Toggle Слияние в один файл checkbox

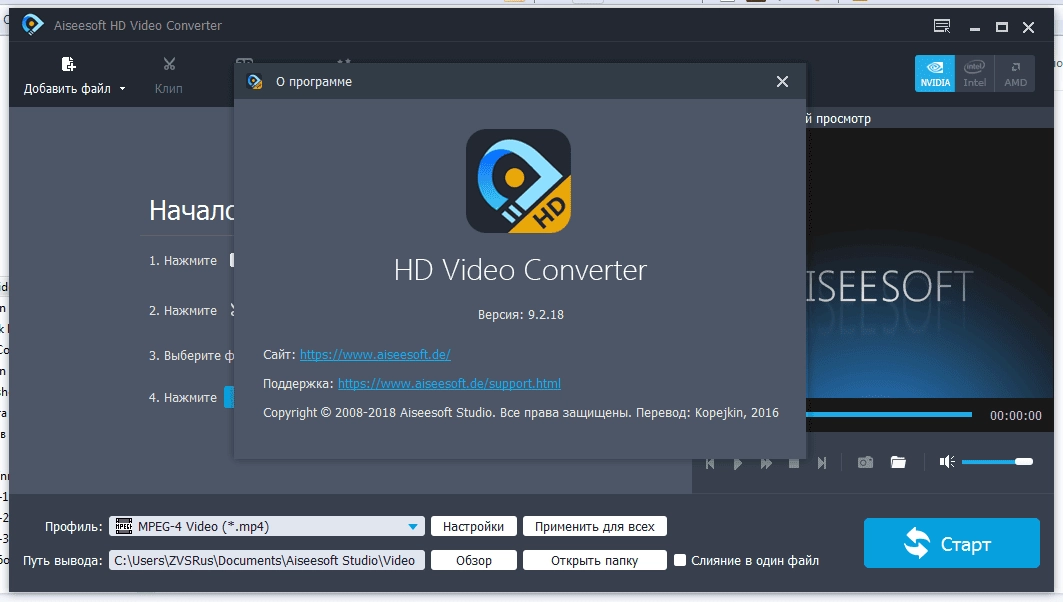[x=680, y=560]
